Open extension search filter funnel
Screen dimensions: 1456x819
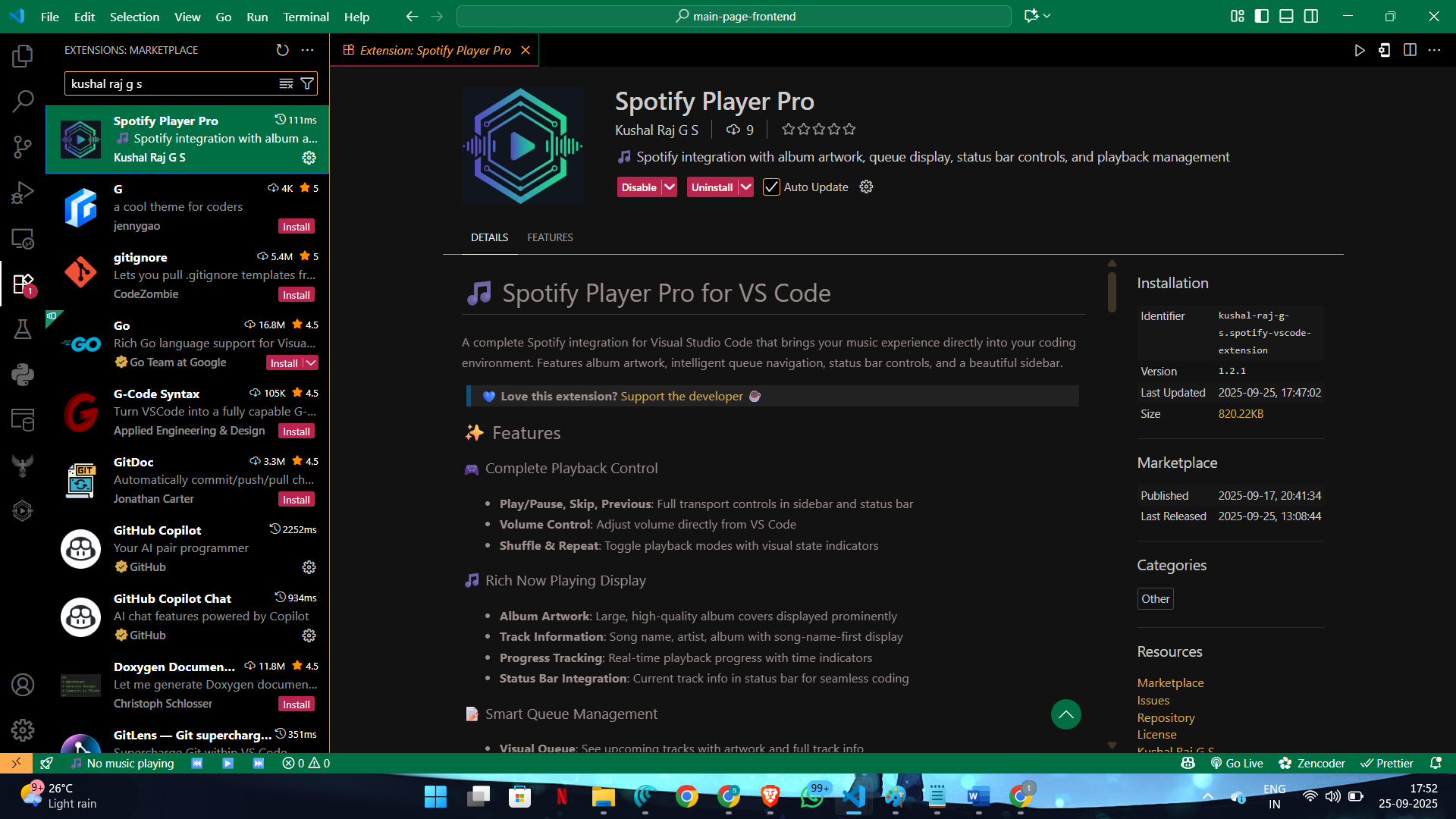pyautogui.click(x=307, y=83)
